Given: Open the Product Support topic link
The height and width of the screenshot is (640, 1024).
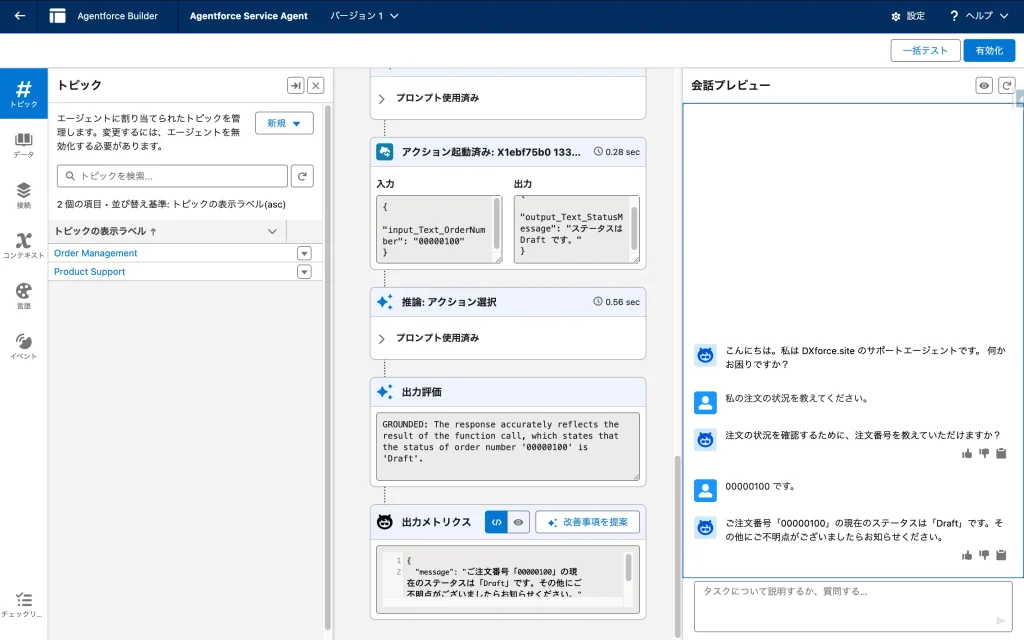Looking at the screenshot, I should [90, 272].
